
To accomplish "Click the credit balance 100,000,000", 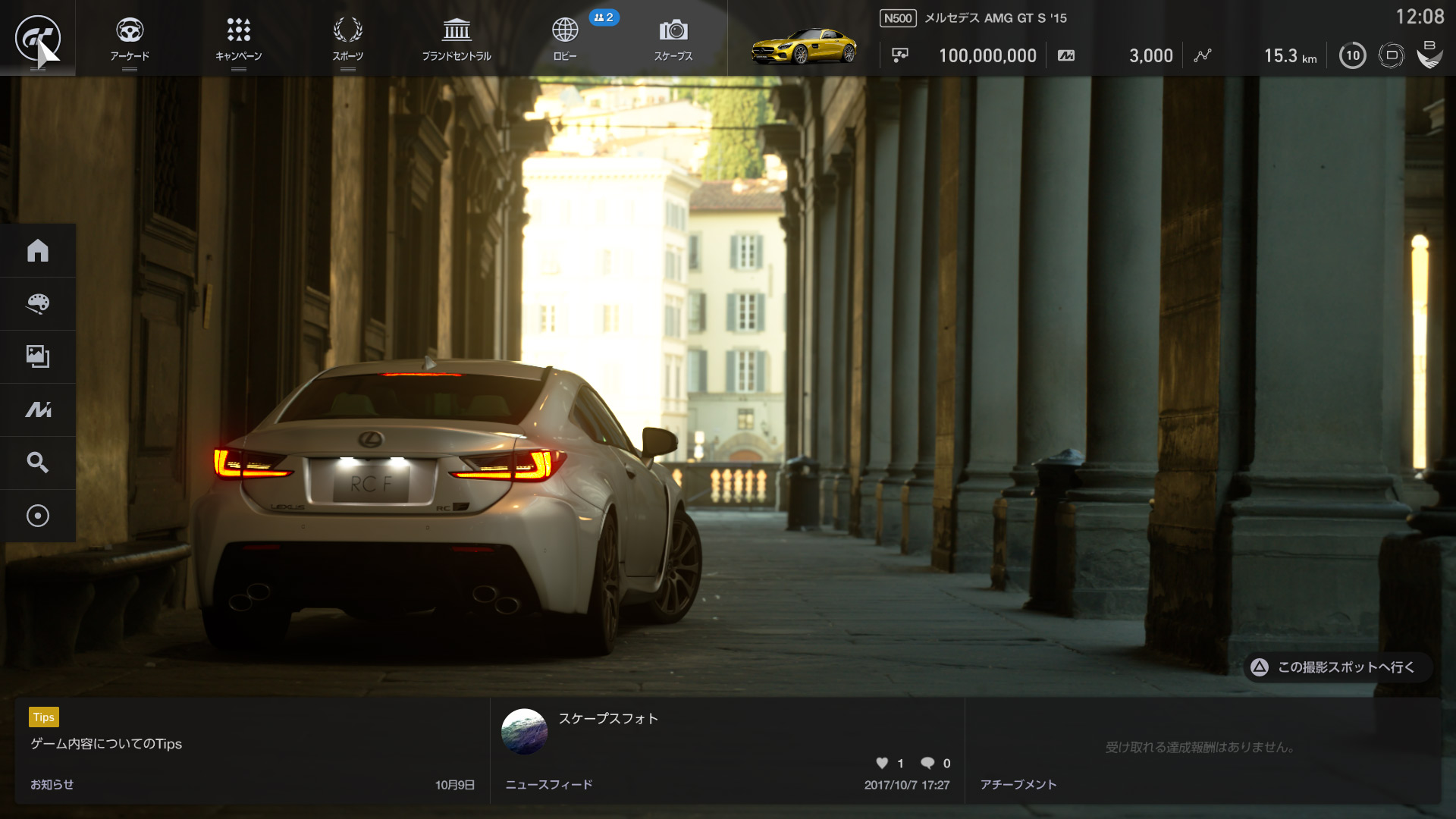I will coord(987,56).
